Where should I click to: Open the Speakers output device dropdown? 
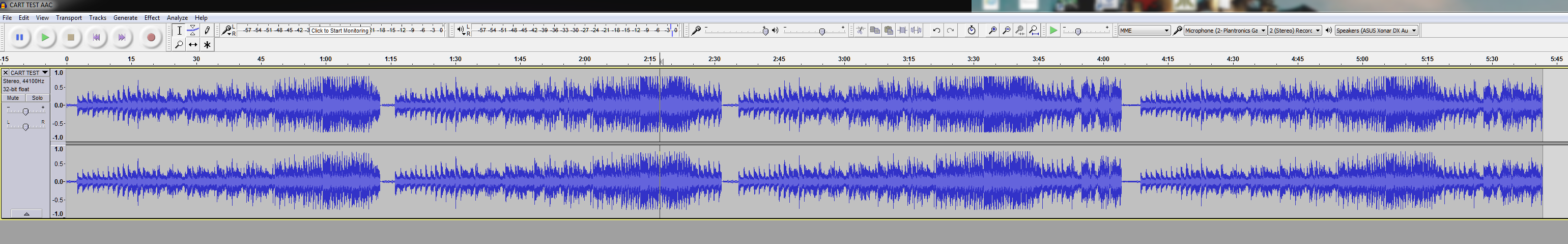1376,31
